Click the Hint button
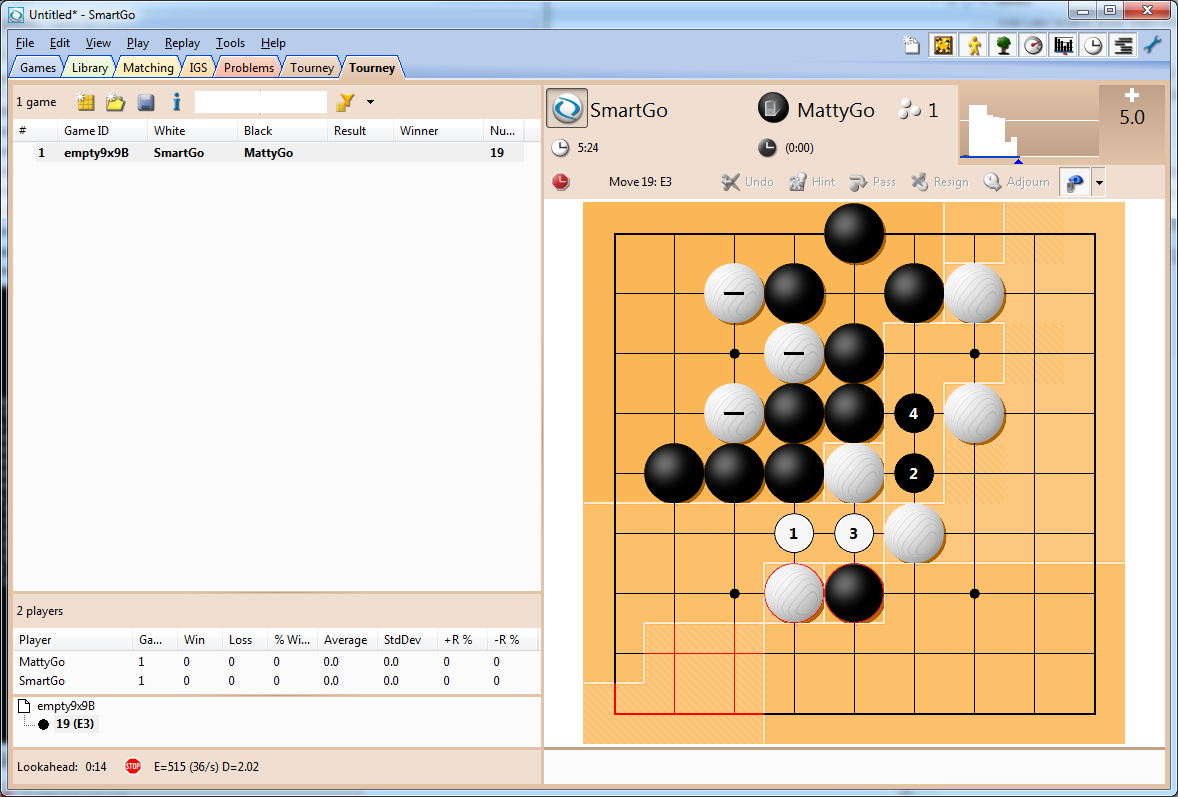The width and height of the screenshot is (1178, 797). [x=811, y=182]
